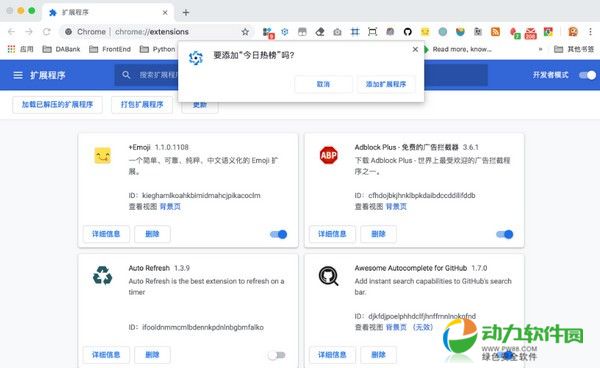This screenshot has width=600, height=368.
Task: Open a new browser tab
Action: (x=186, y=13)
